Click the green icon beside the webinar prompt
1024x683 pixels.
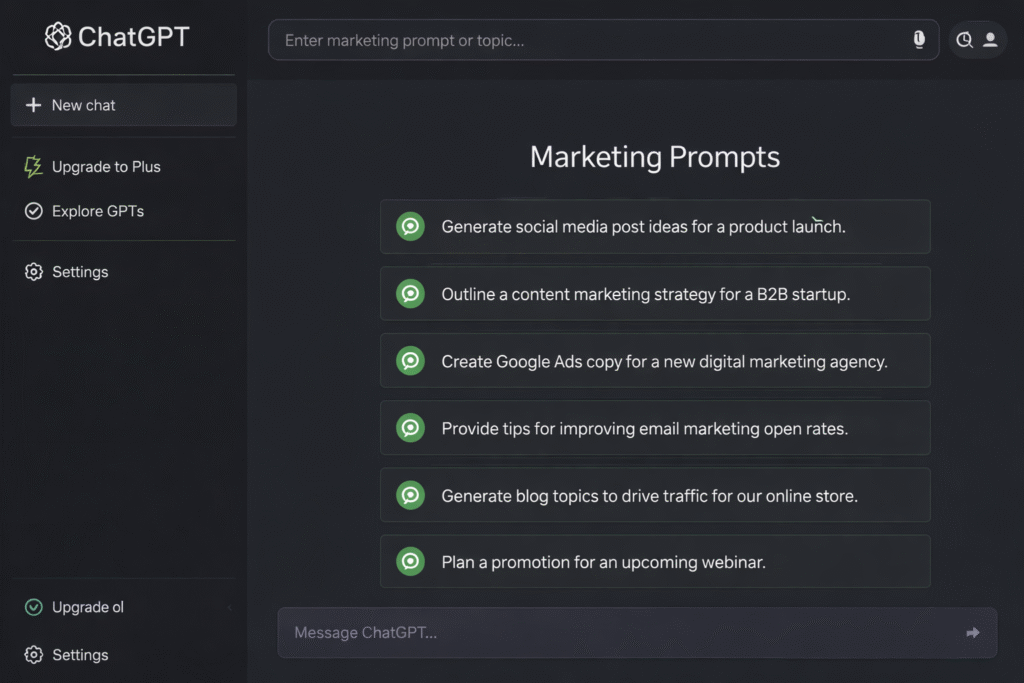410,561
